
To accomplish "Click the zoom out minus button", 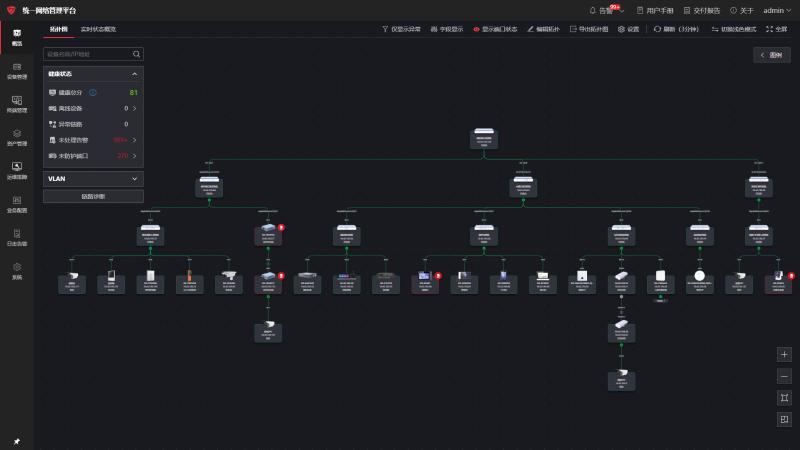I will click(784, 376).
